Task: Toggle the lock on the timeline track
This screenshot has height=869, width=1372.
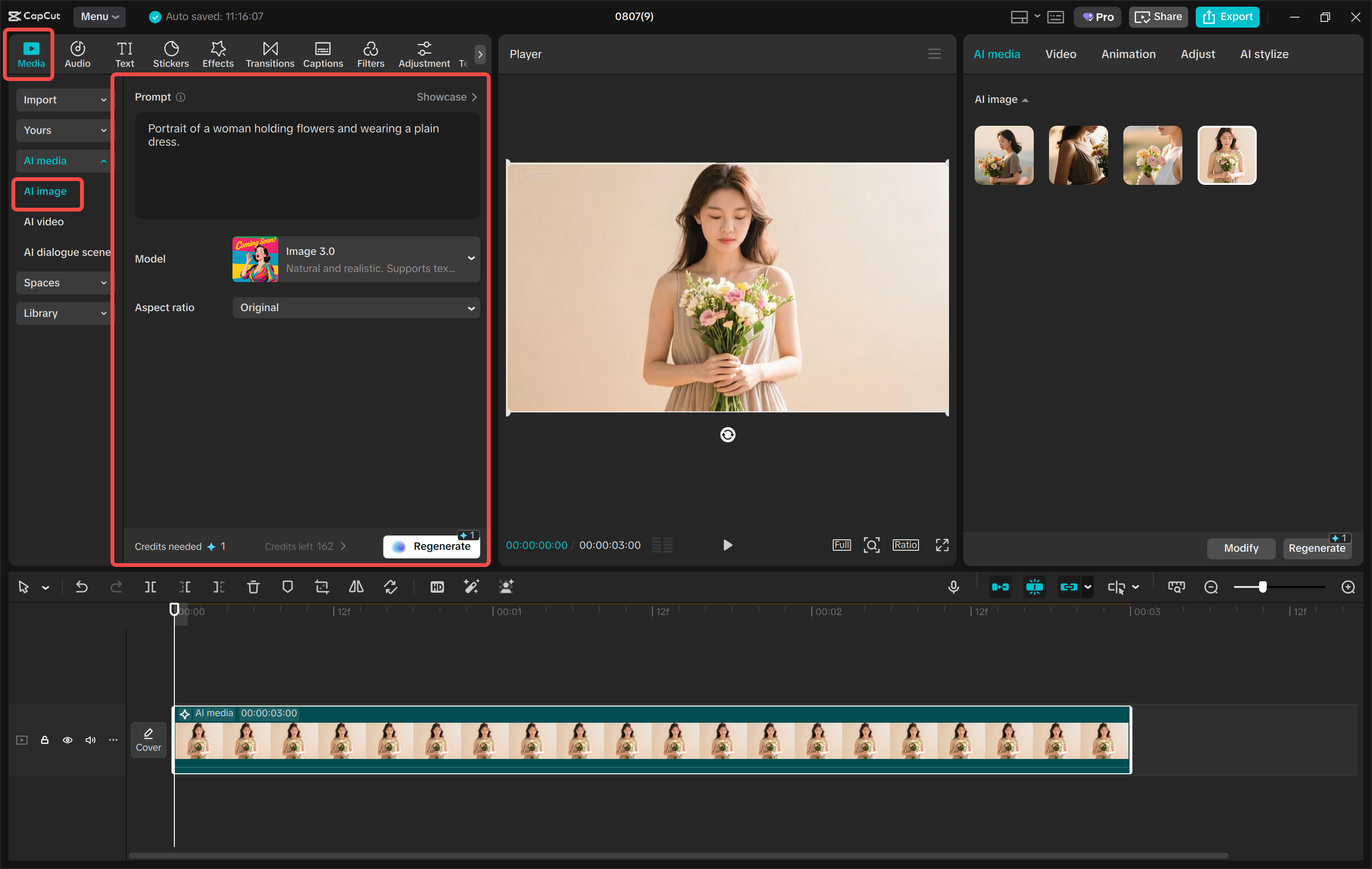Action: pyautogui.click(x=44, y=739)
